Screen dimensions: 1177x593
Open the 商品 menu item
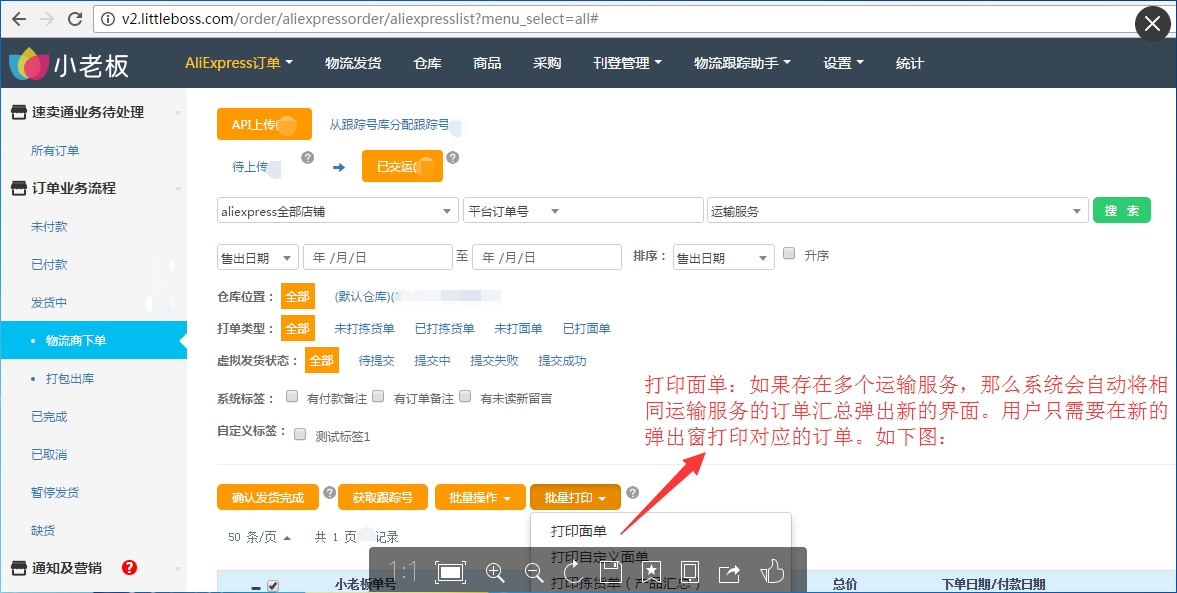(487, 63)
